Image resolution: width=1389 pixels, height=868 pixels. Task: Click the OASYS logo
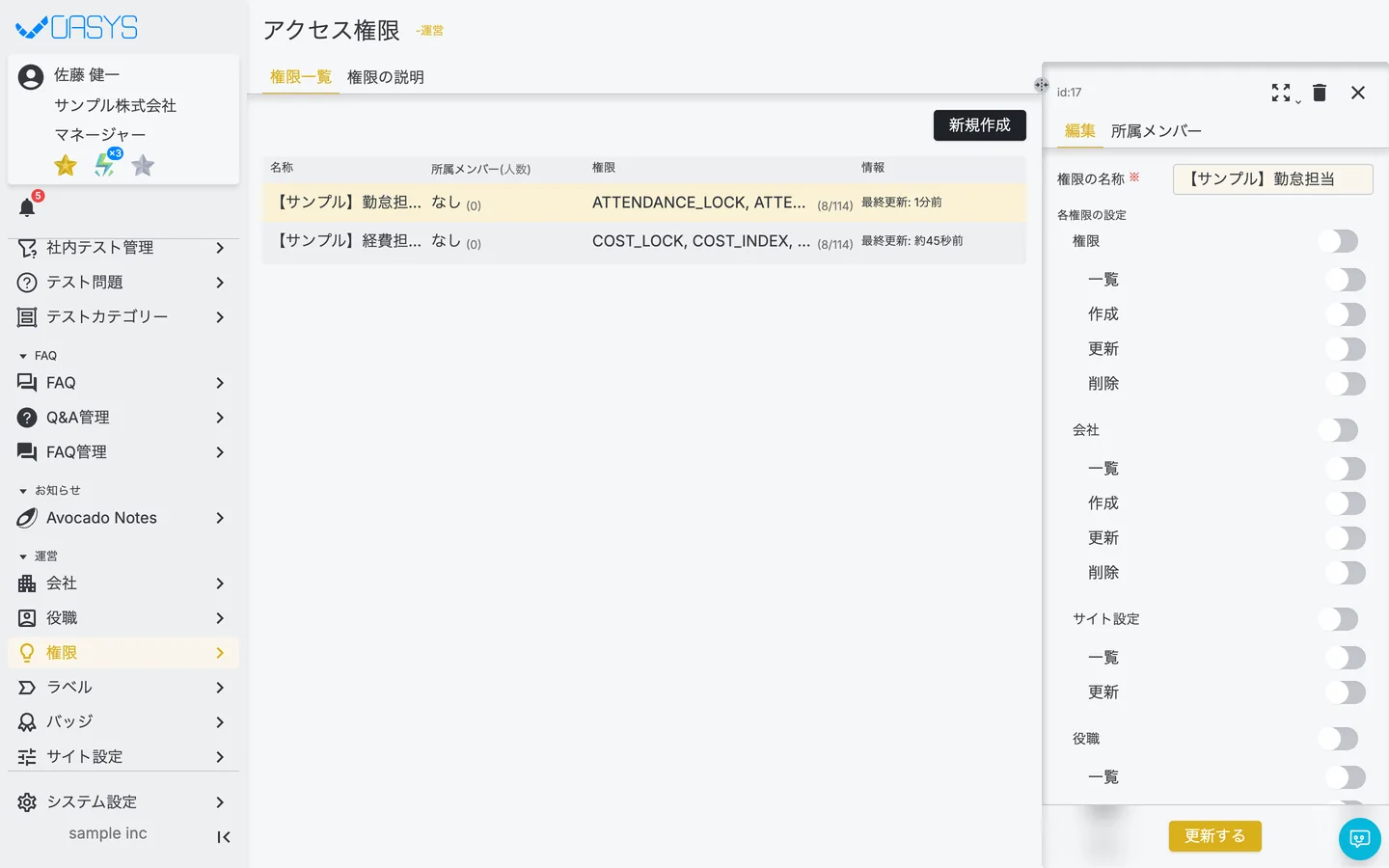click(77, 27)
